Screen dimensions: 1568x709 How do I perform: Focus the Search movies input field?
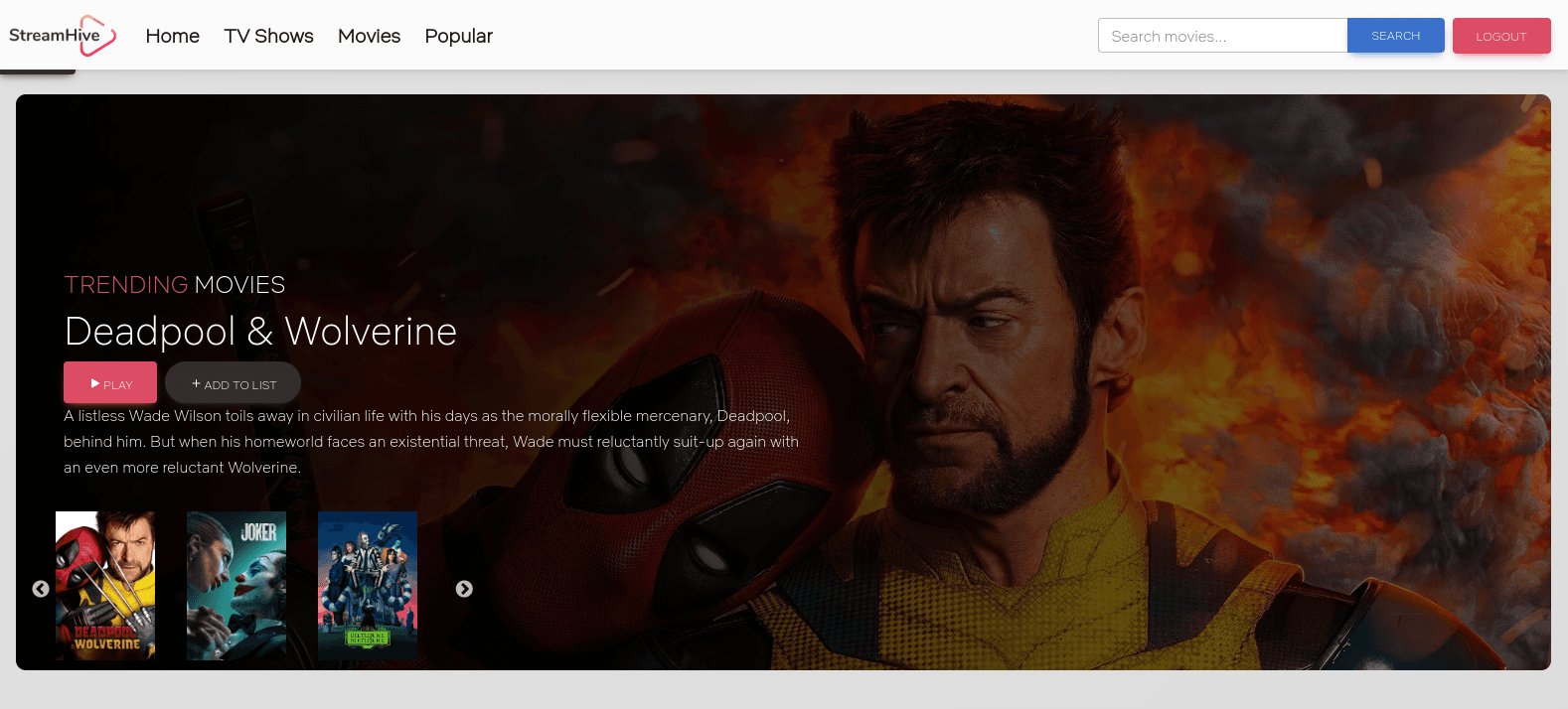(x=1222, y=36)
